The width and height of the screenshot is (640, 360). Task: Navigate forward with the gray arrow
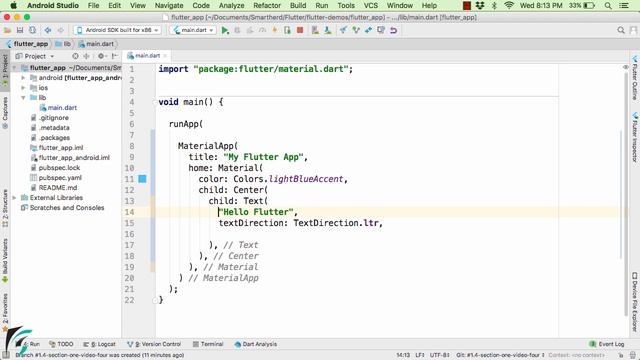click(60, 30)
